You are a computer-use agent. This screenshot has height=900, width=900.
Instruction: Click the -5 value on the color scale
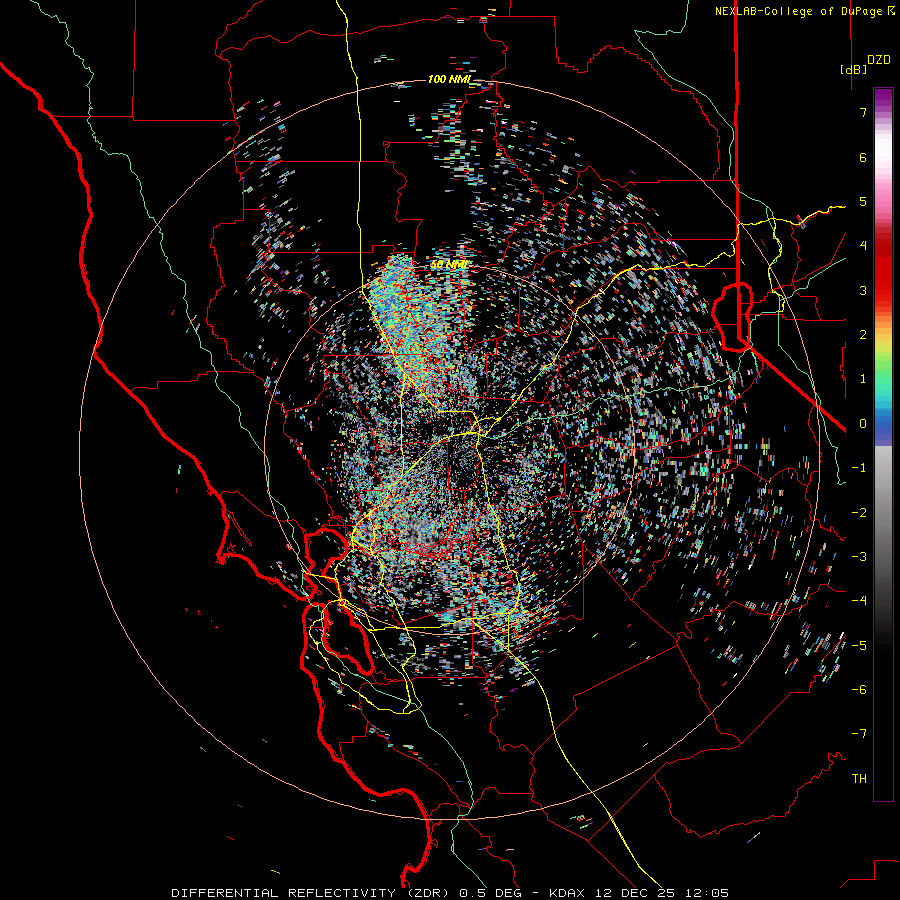859,645
